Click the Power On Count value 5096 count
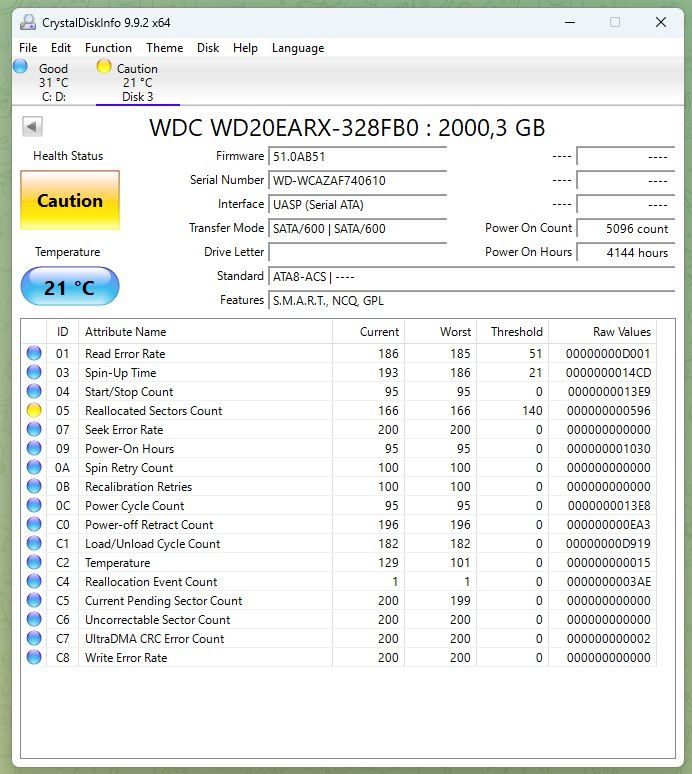Image resolution: width=692 pixels, height=774 pixels. 625,229
